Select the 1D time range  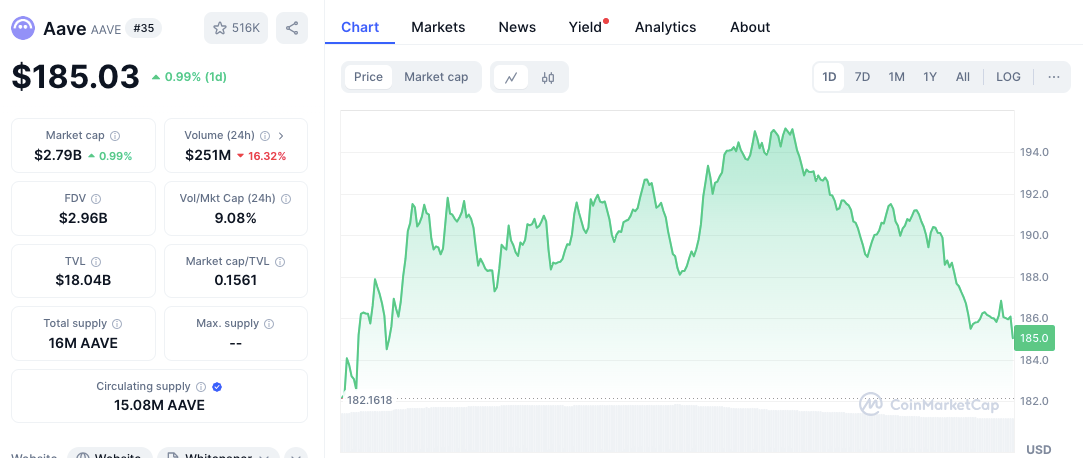click(829, 77)
